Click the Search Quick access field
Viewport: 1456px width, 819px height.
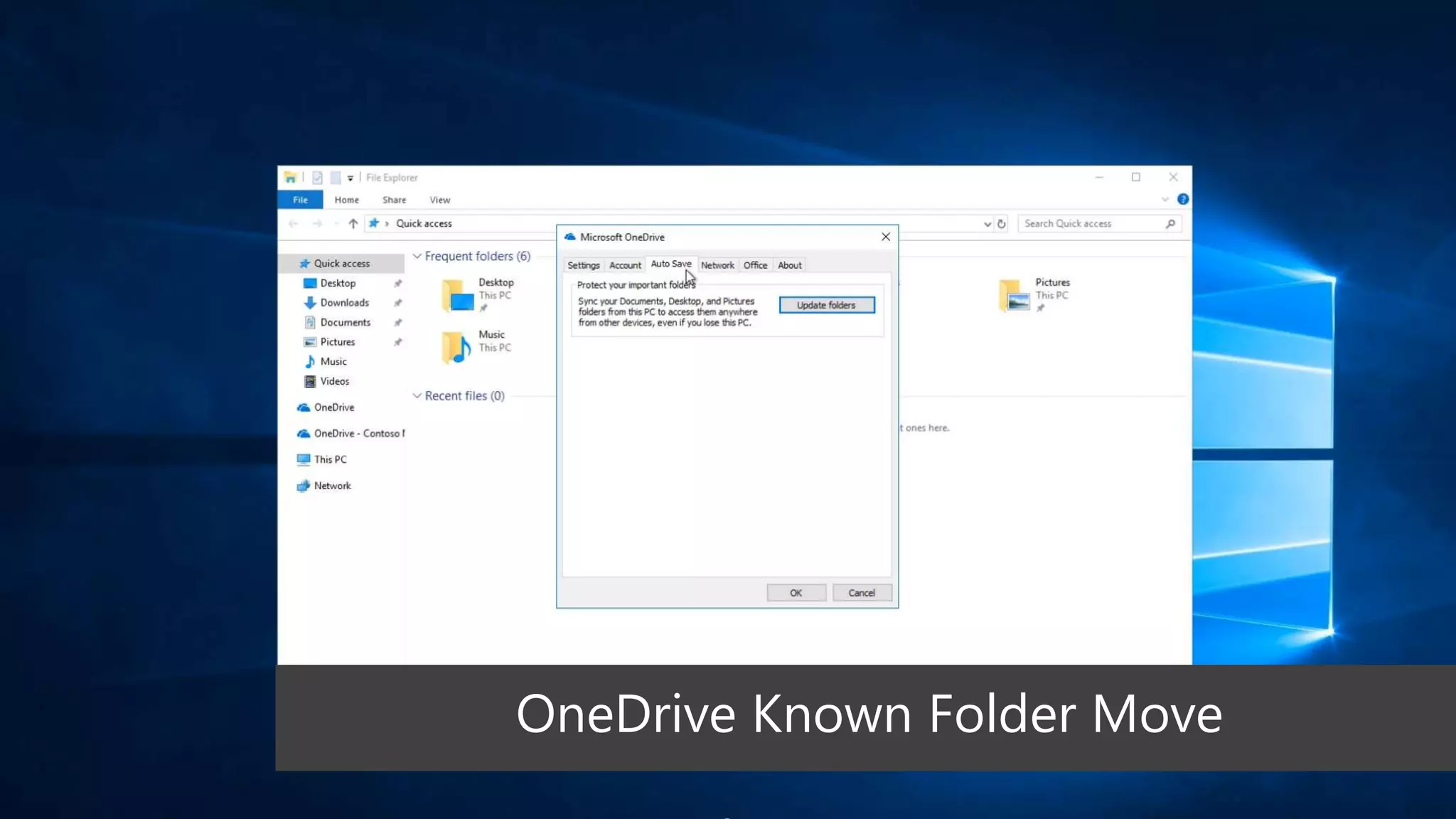1100,223
